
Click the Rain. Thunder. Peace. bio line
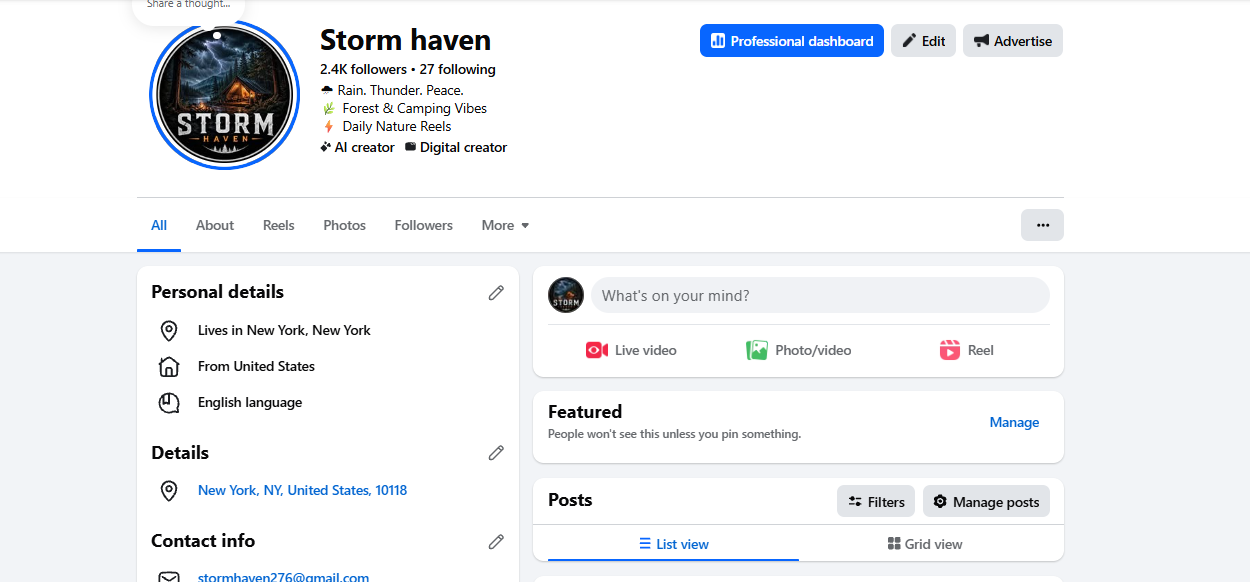click(x=392, y=90)
